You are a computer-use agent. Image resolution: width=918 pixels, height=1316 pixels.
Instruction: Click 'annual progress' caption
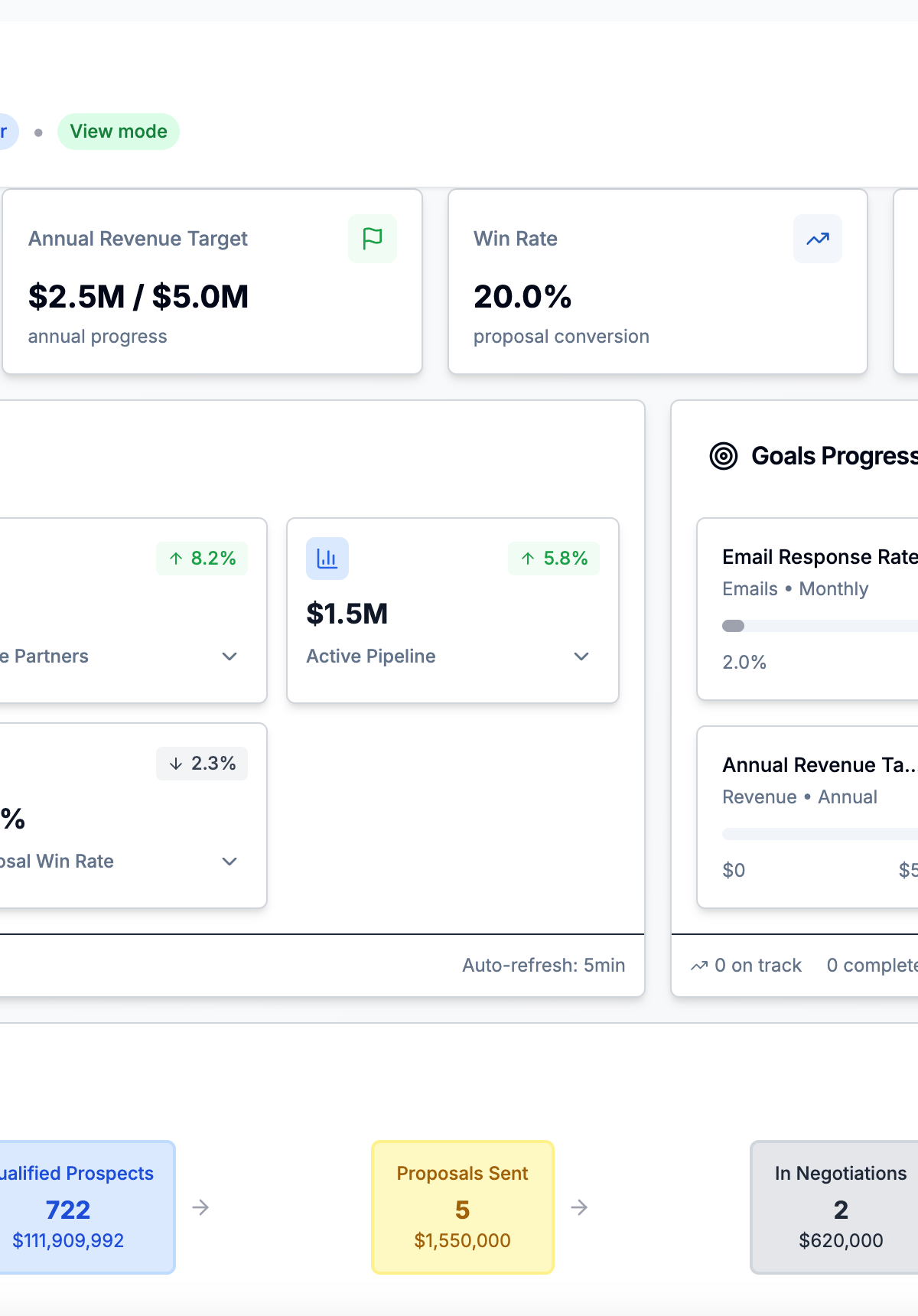pos(98,337)
